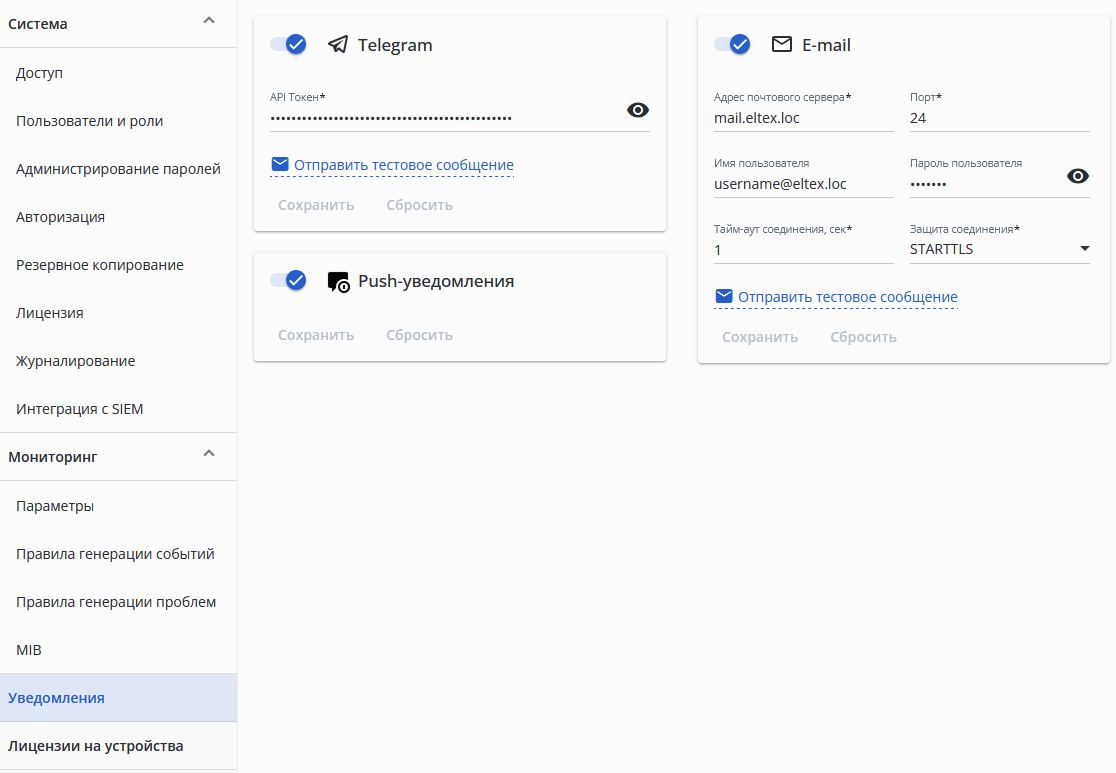Collapse the Система section chevron
This screenshot has height=773, width=1116.
(x=208, y=20)
